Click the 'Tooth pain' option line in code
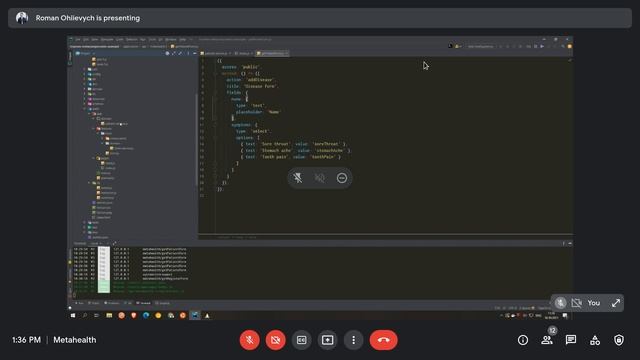The height and width of the screenshot is (360, 640). click(x=291, y=157)
